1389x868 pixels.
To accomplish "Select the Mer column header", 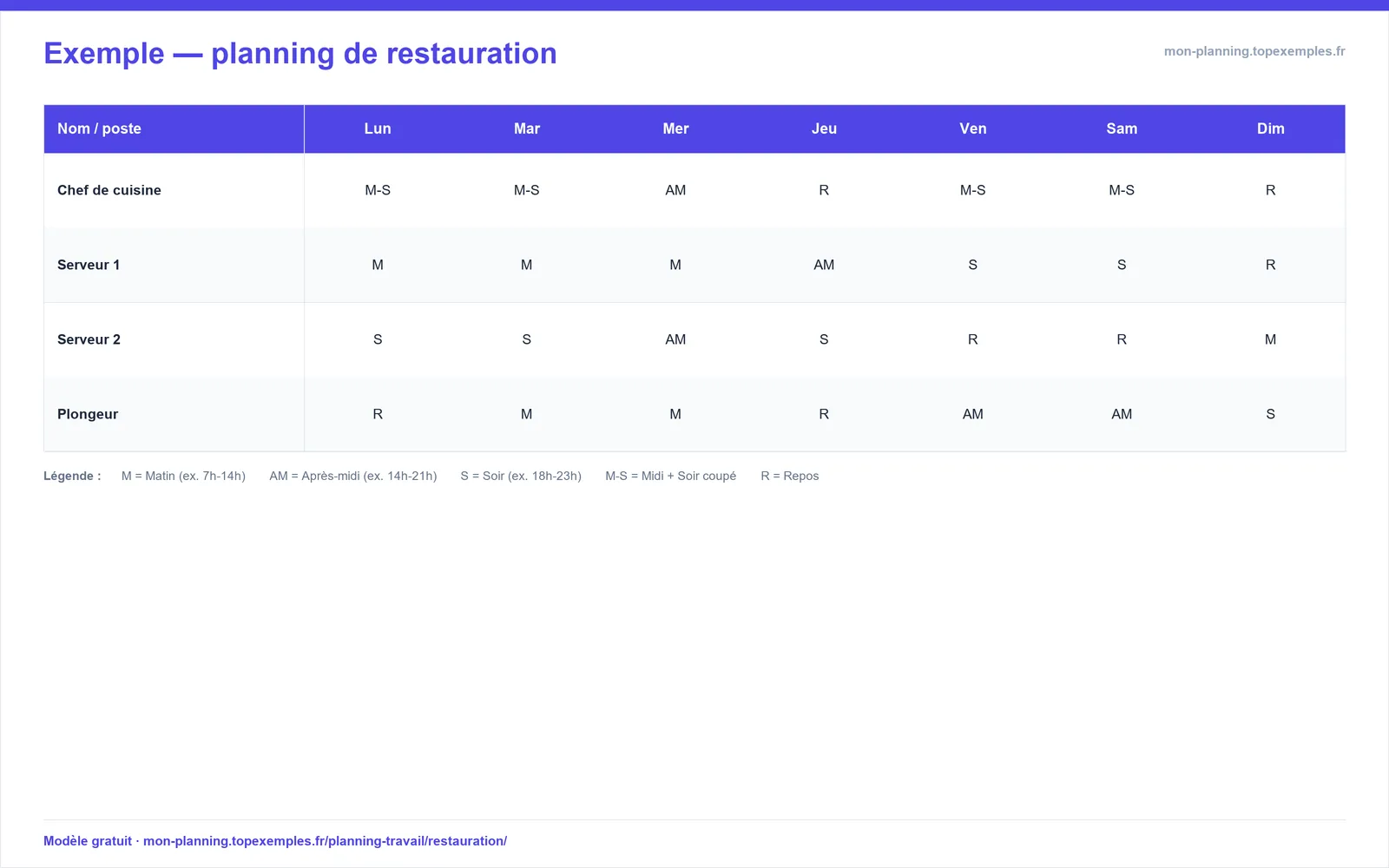I will click(675, 128).
